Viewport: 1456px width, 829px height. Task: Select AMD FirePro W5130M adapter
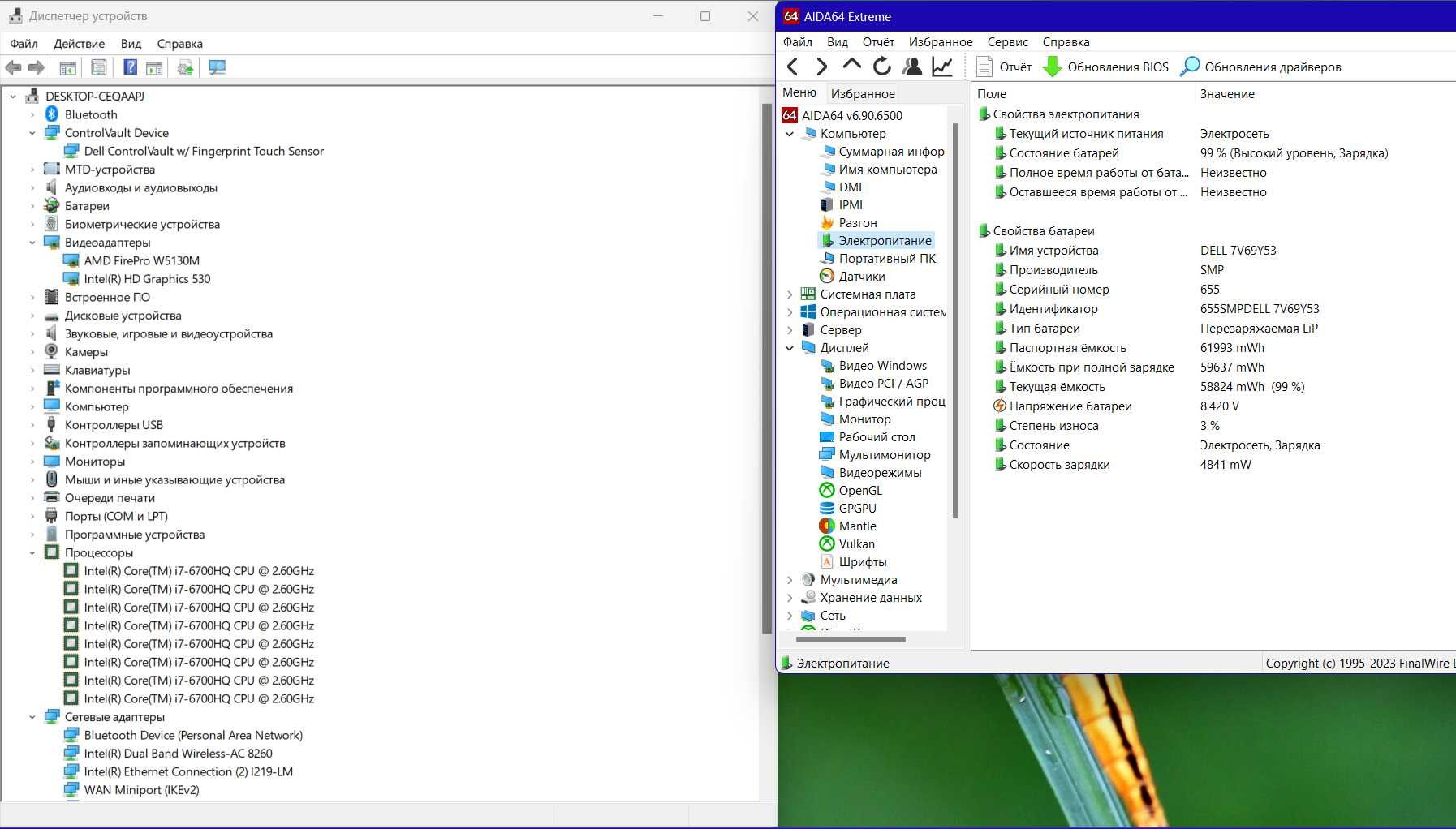(142, 260)
